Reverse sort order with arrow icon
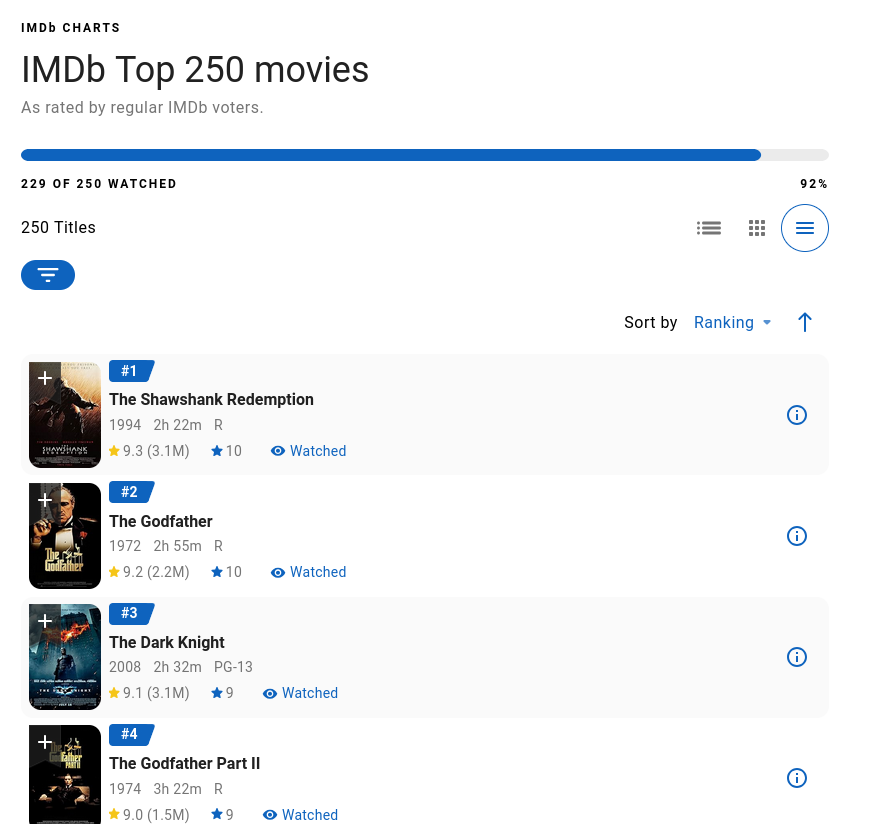Screen dimensions: 869x824 [805, 322]
